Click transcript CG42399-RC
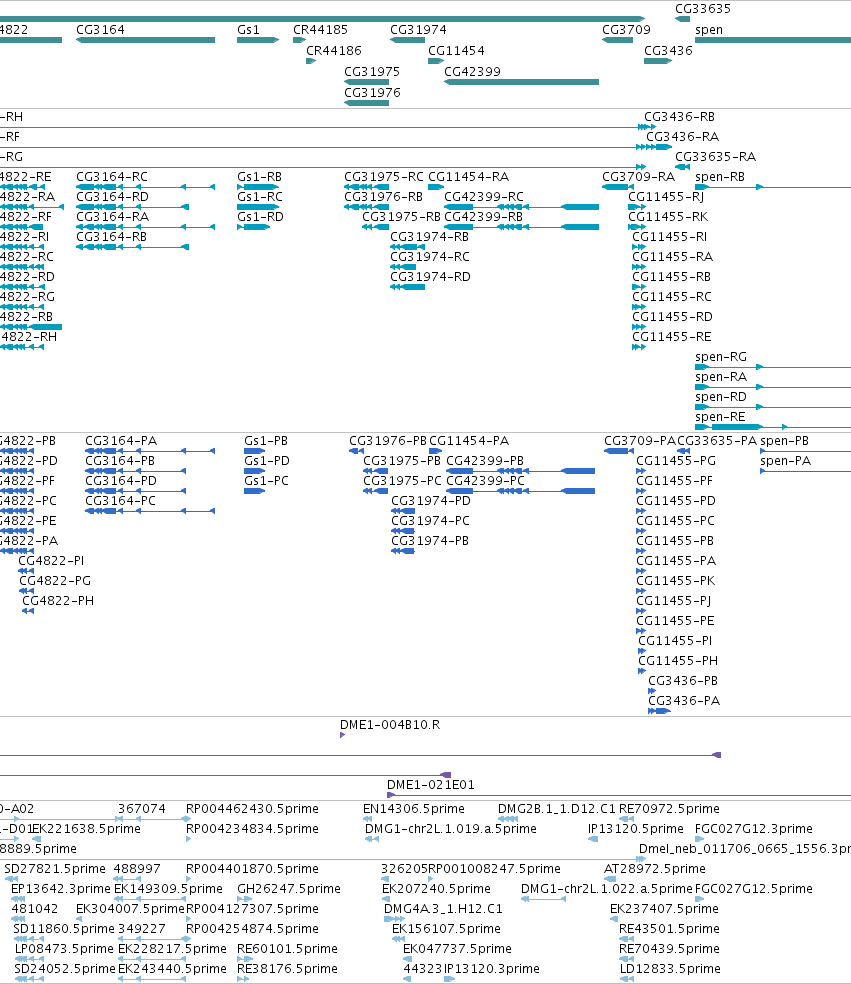This screenshot has width=851, height=984. [x=484, y=197]
